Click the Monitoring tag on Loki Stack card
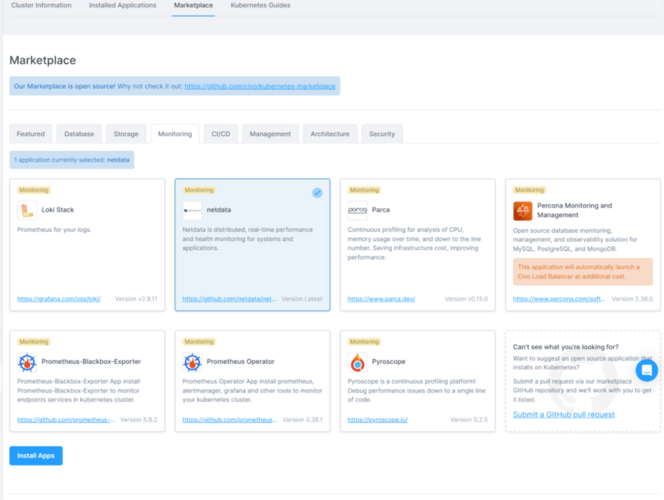 pyautogui.click(x=33, y=190)
